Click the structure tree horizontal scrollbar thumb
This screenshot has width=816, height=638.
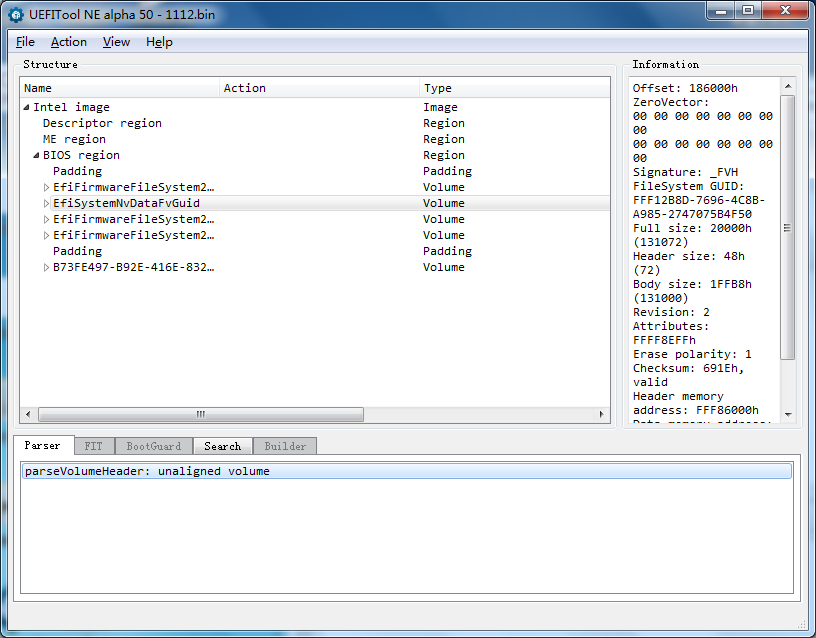(201, 415)
